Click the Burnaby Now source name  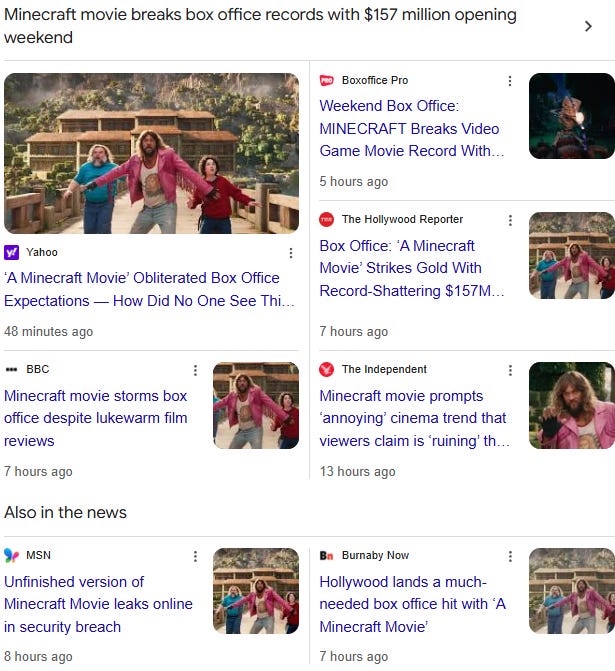pos(375,555)
